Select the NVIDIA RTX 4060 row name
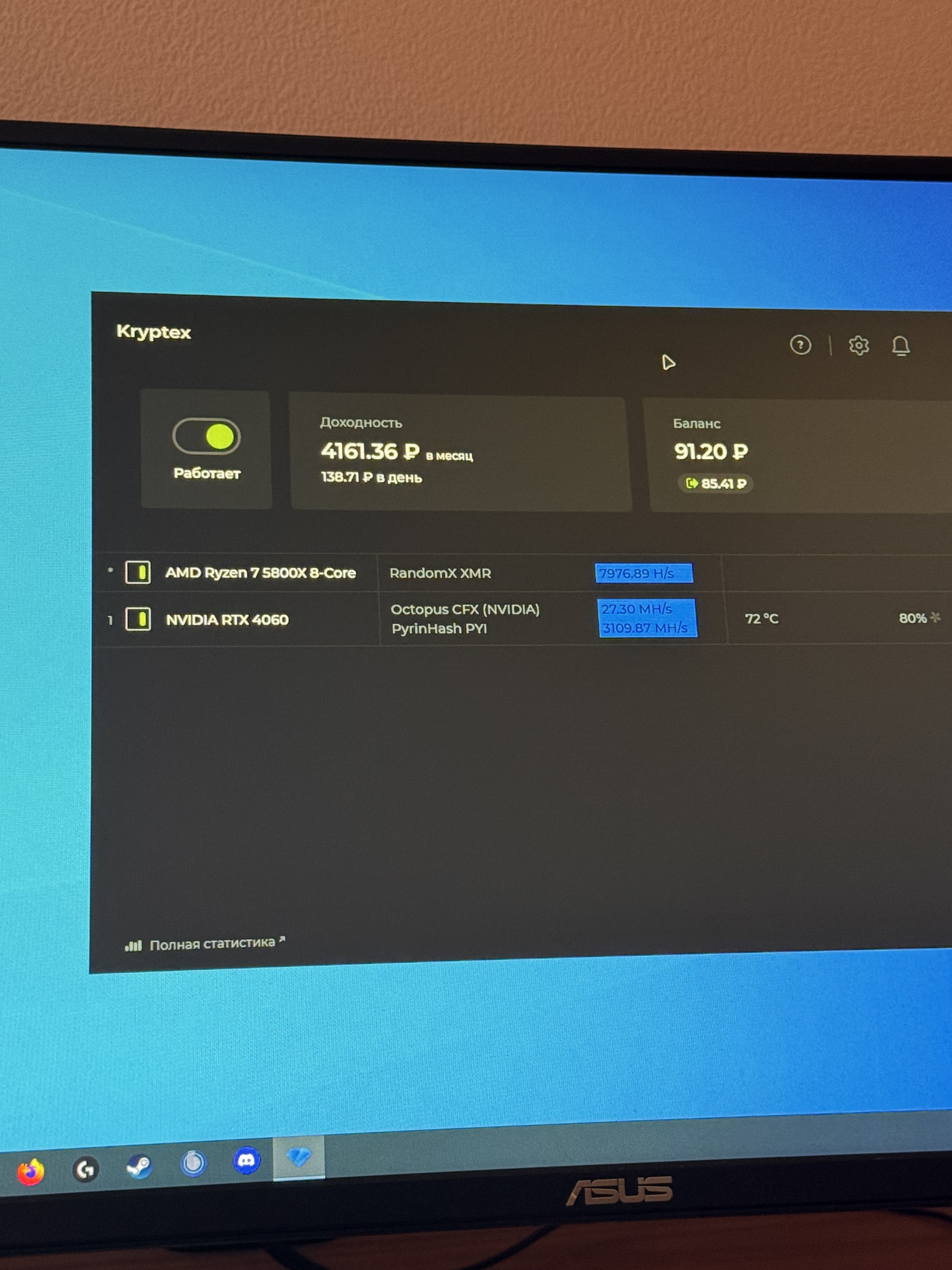The height and width of the screenshot is (1270, 952). 227,620
